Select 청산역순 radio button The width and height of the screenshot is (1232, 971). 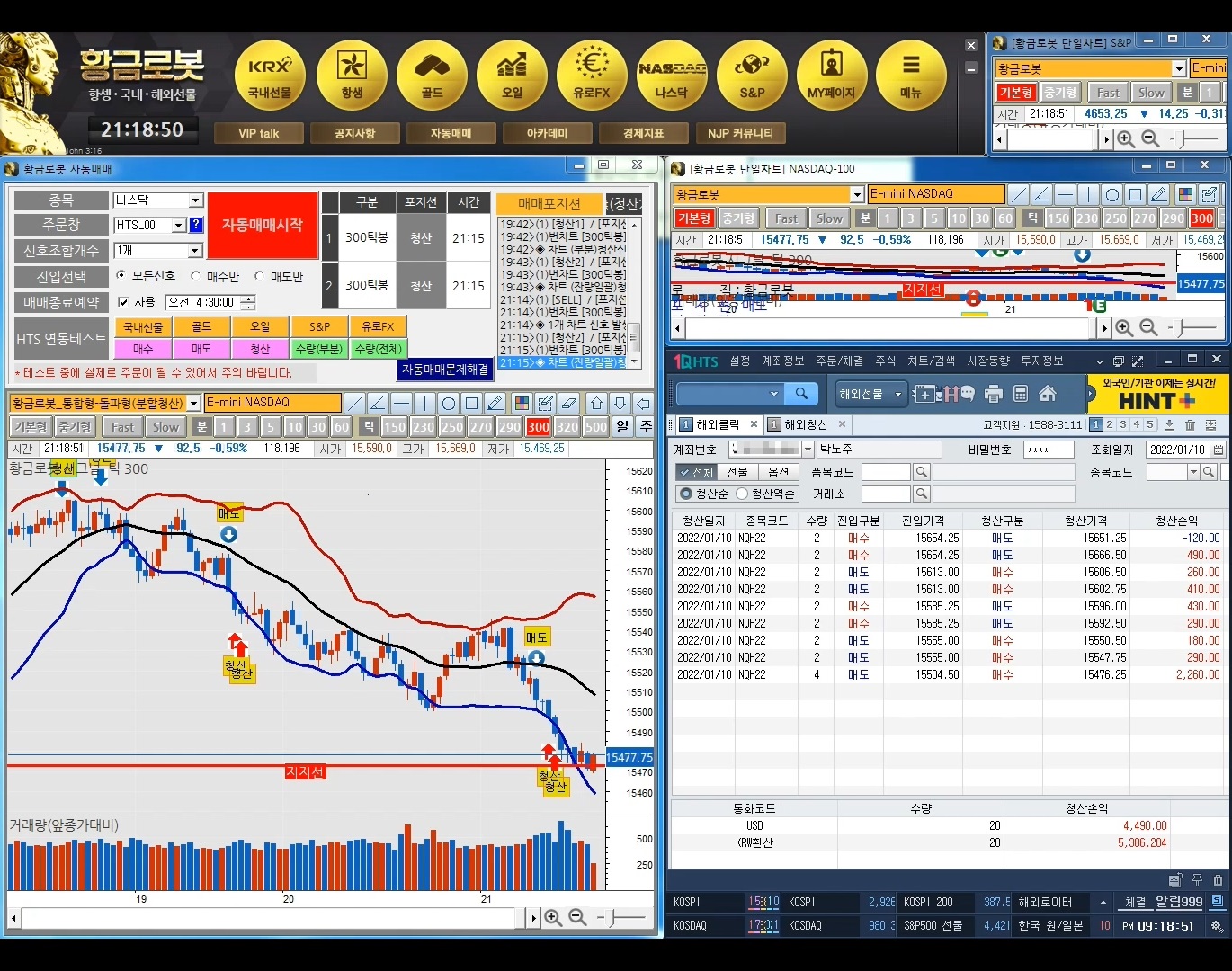pyautogui.click(x=742, y=494)
